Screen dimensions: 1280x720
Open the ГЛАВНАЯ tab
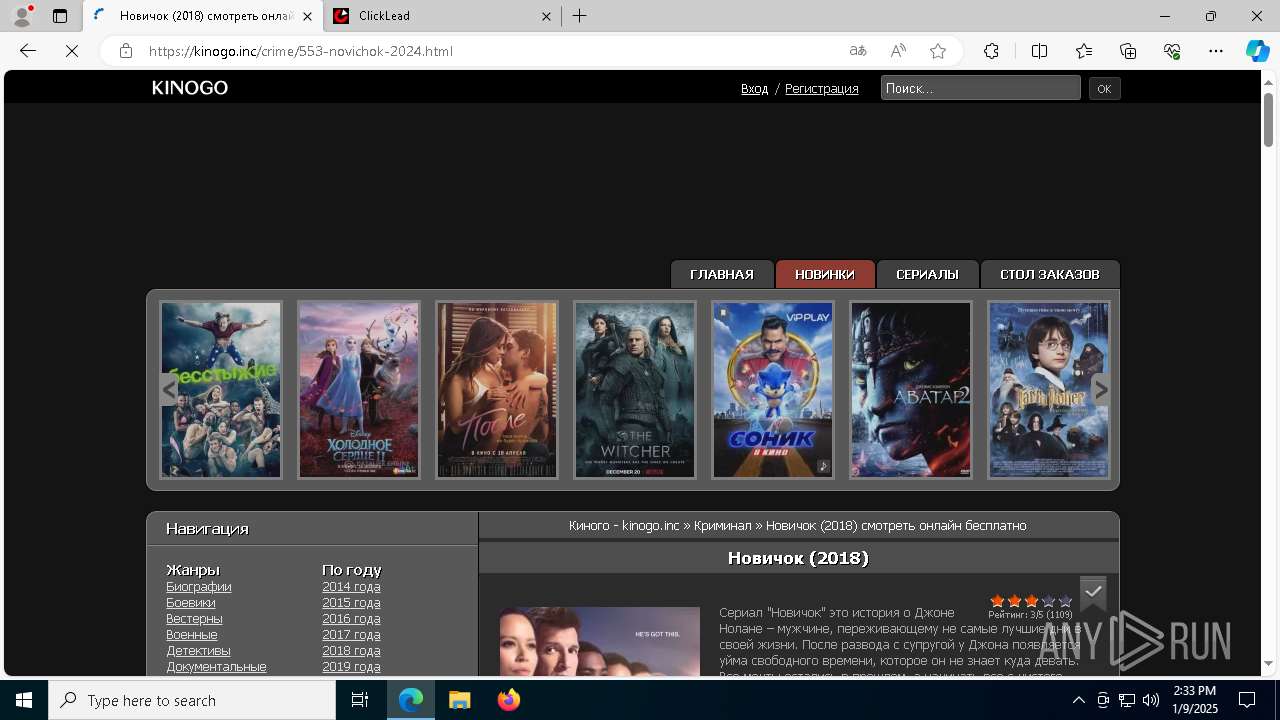pos(722,274)
